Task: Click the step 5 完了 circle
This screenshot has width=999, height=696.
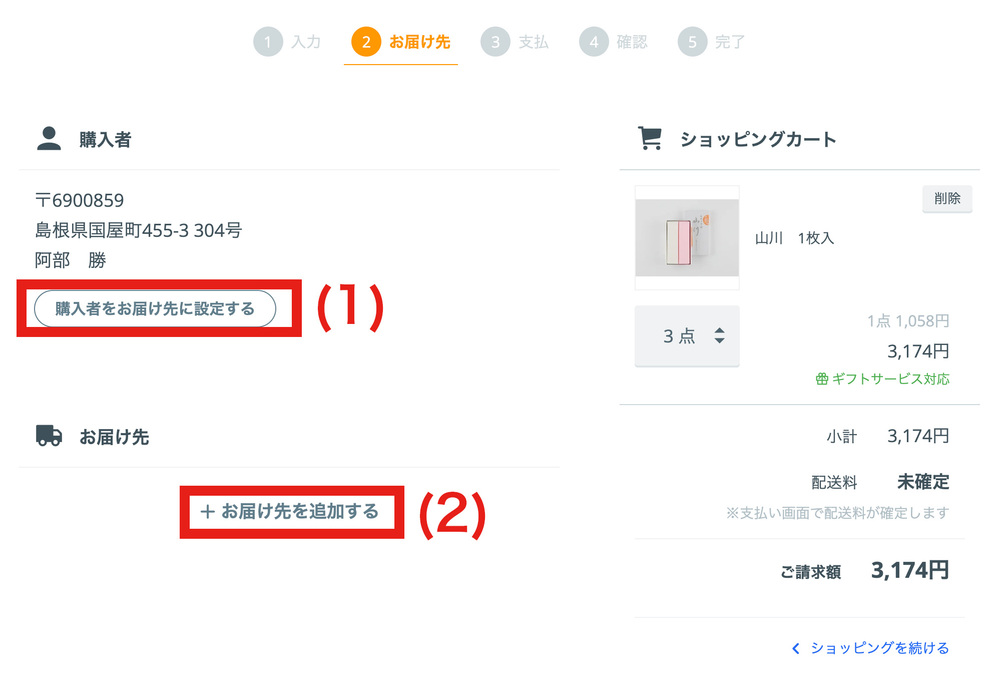Action: click(x=693, y=42)
